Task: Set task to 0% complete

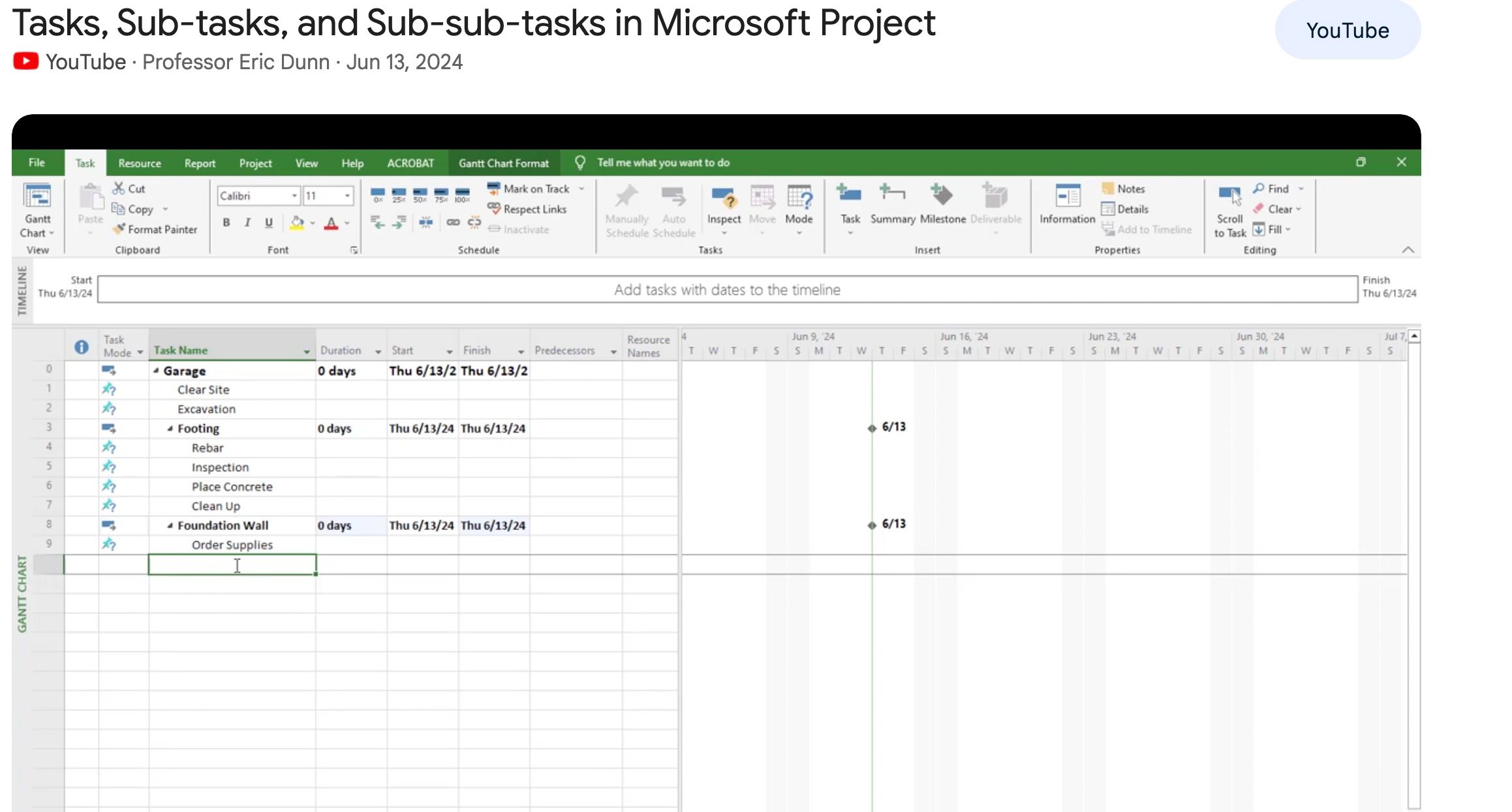Action: point(378,195)
